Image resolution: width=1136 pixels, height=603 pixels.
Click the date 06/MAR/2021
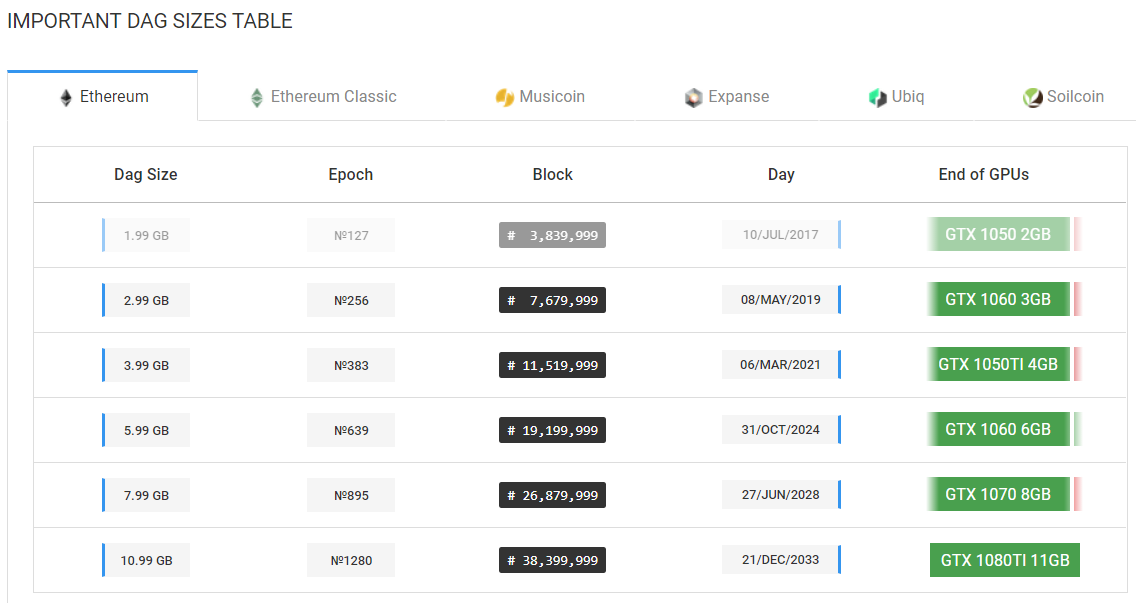click(781, 365)
